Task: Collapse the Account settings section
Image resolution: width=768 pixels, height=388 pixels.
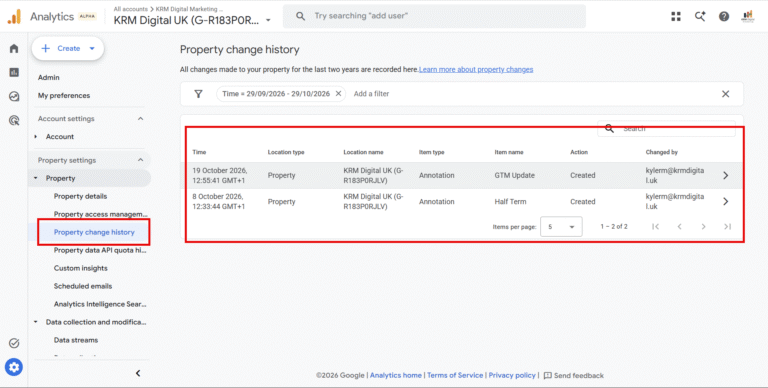Action: (x=141, y=119)
